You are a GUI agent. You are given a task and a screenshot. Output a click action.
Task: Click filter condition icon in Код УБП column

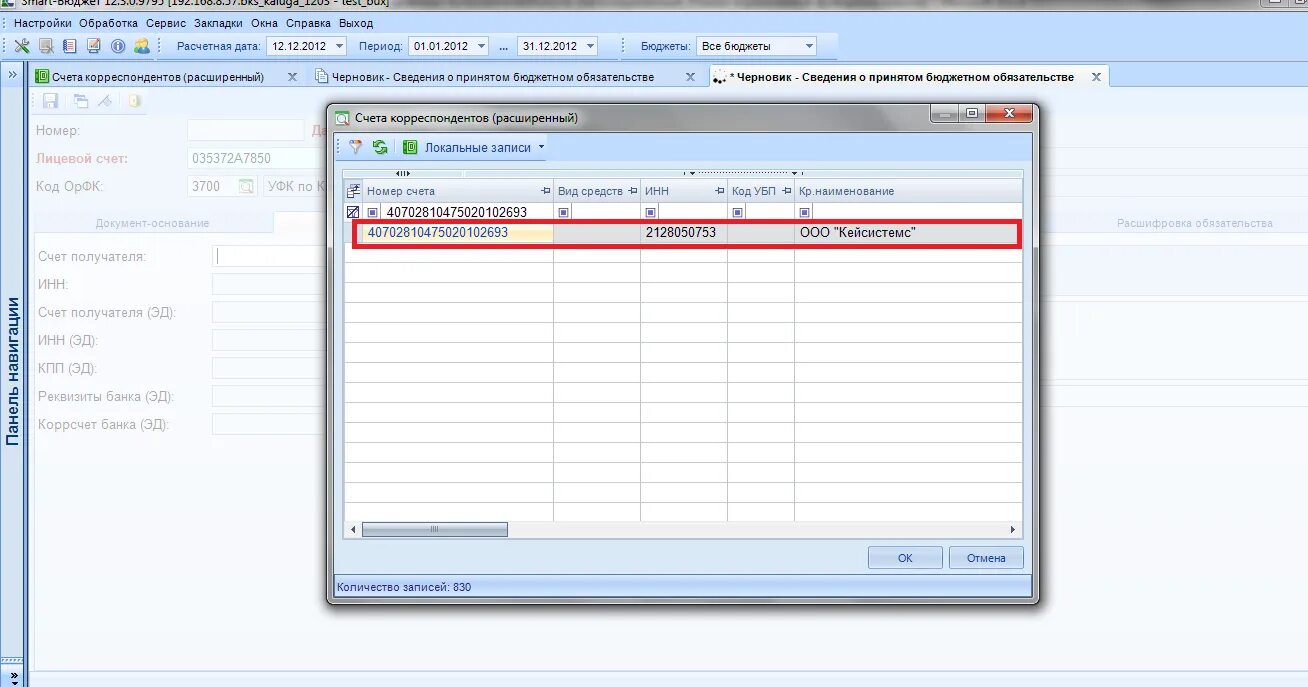tap(737, 212)
